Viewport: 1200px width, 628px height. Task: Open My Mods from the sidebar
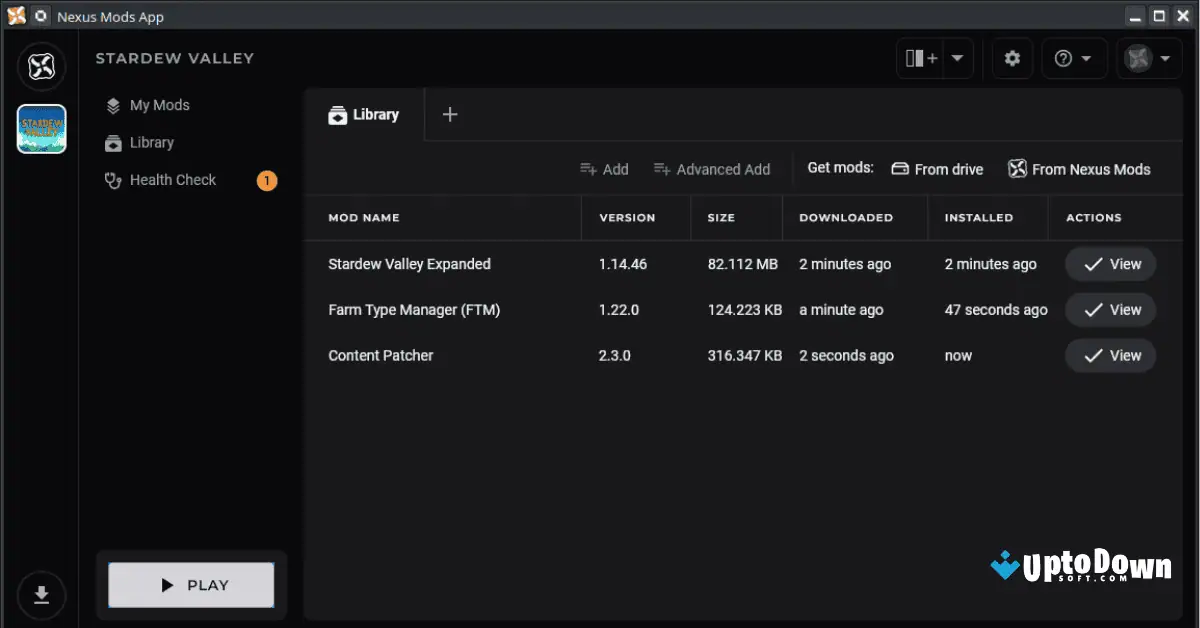[x=159, y=105]
